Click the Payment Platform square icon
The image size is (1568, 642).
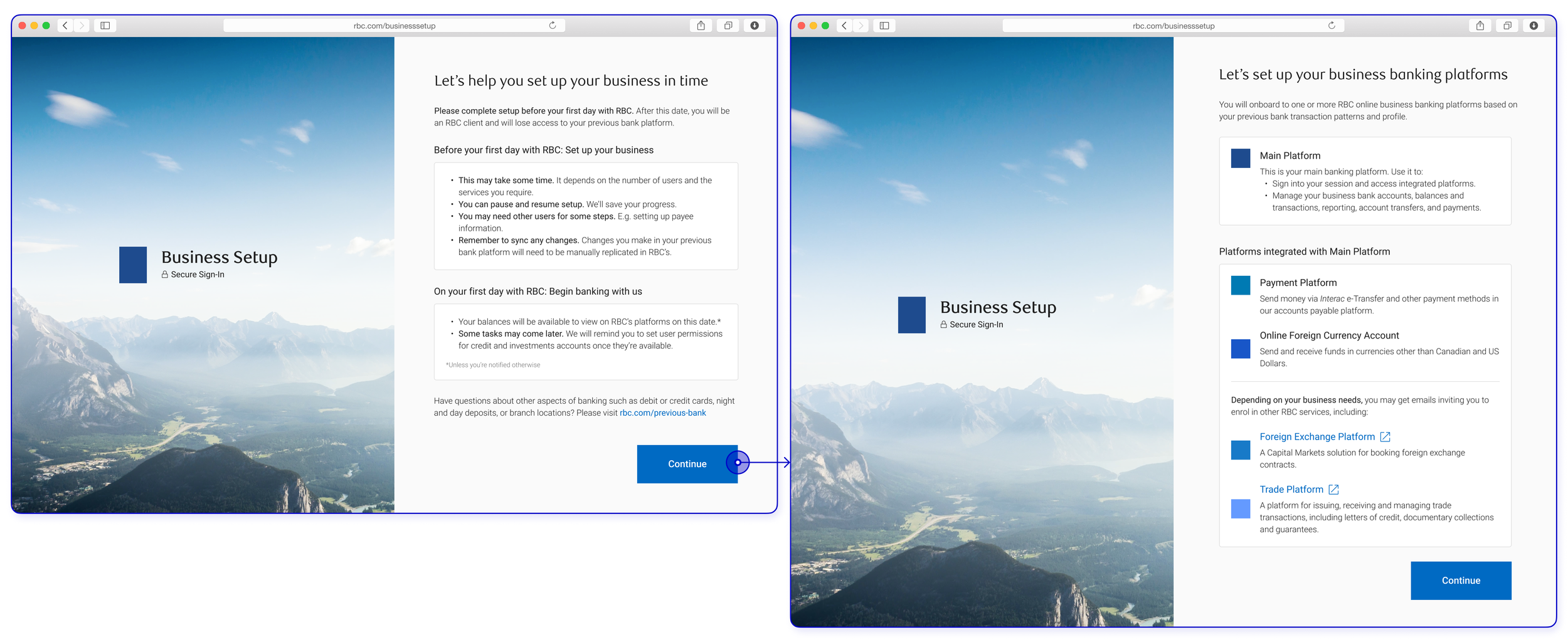pos(1240,285)
